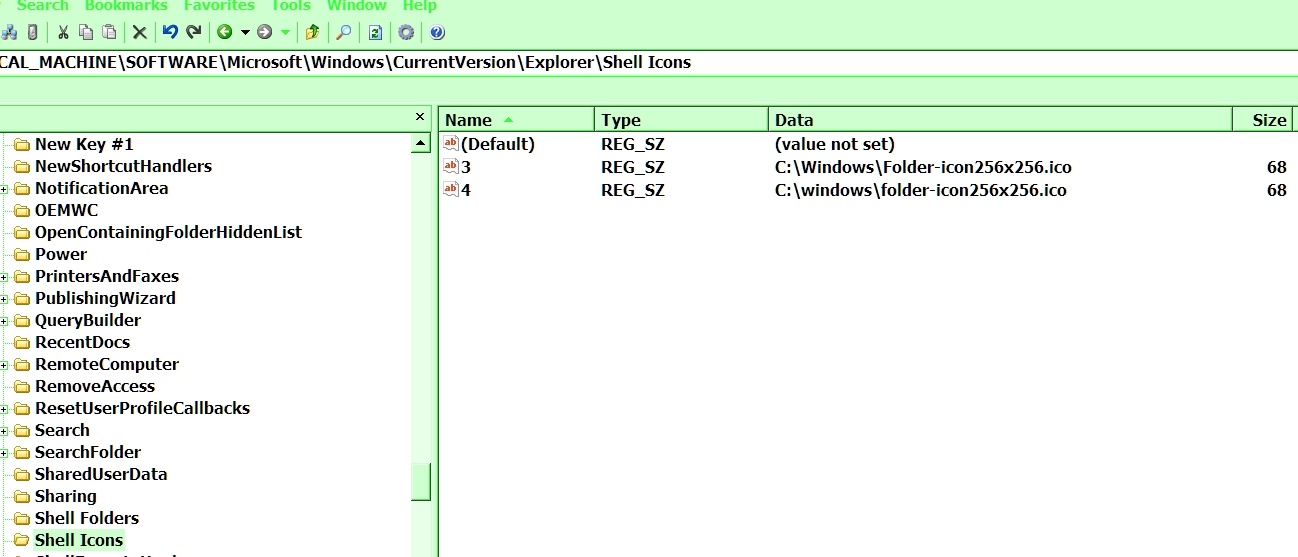Click the tree pane scrollbar thumb
Image resolution: width=1298 pixels, height=557 pixels.
[x=421, y=482]
